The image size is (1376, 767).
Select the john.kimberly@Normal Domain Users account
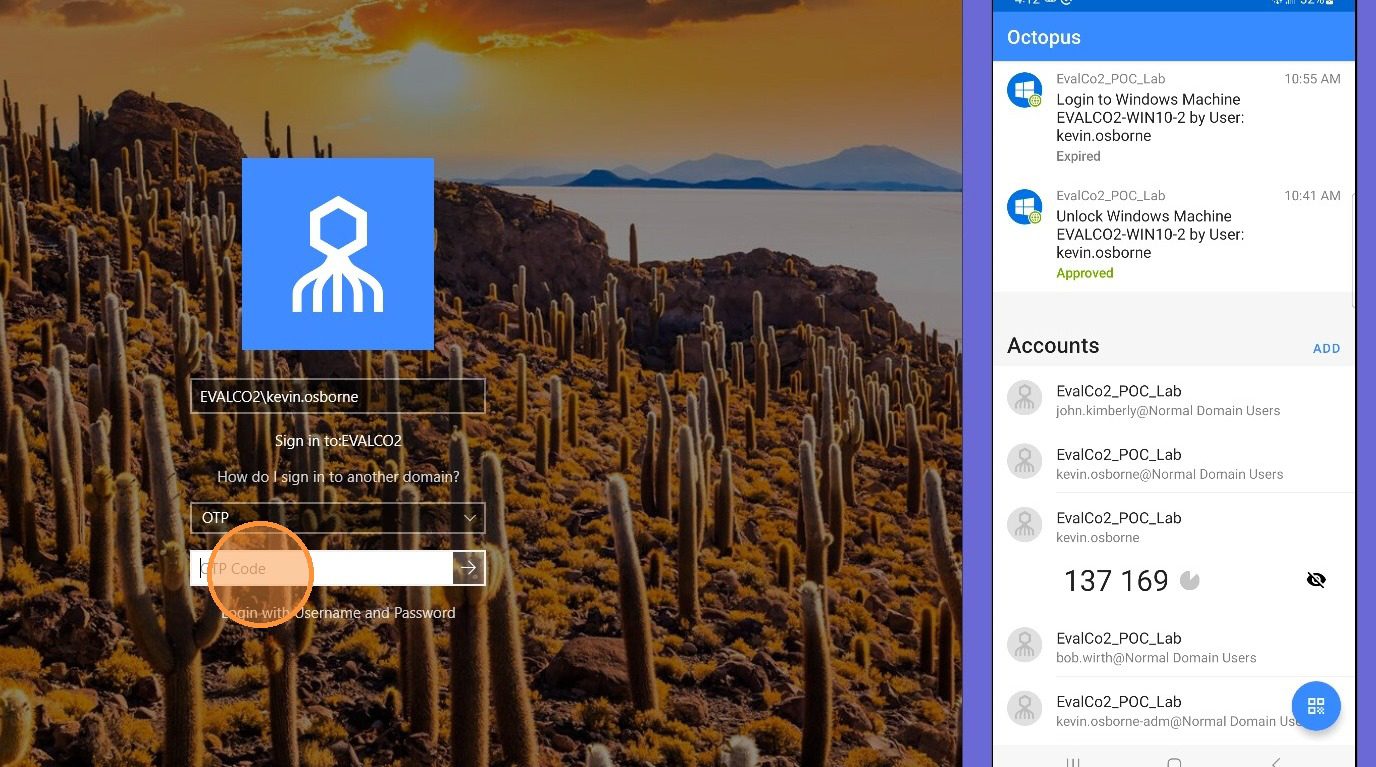click(1174, 399)
